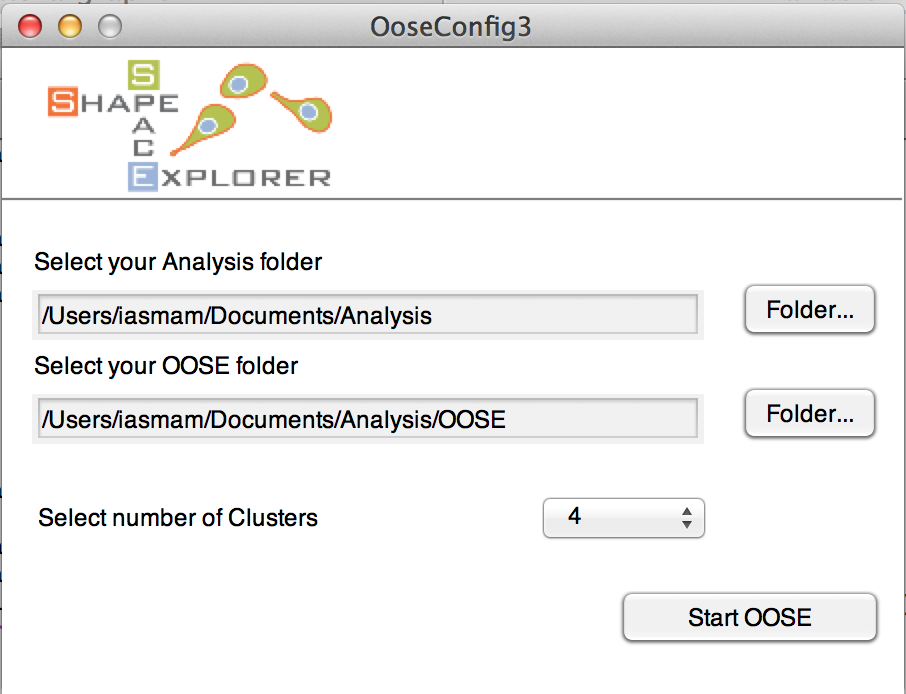
Task: Click the OoseConfig3 window title
Action: coord(451,27)
